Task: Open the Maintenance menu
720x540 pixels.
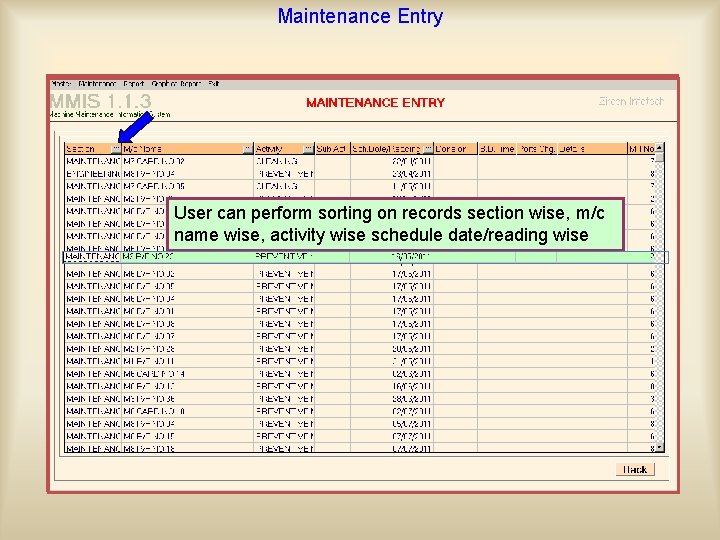Action: 97,84
